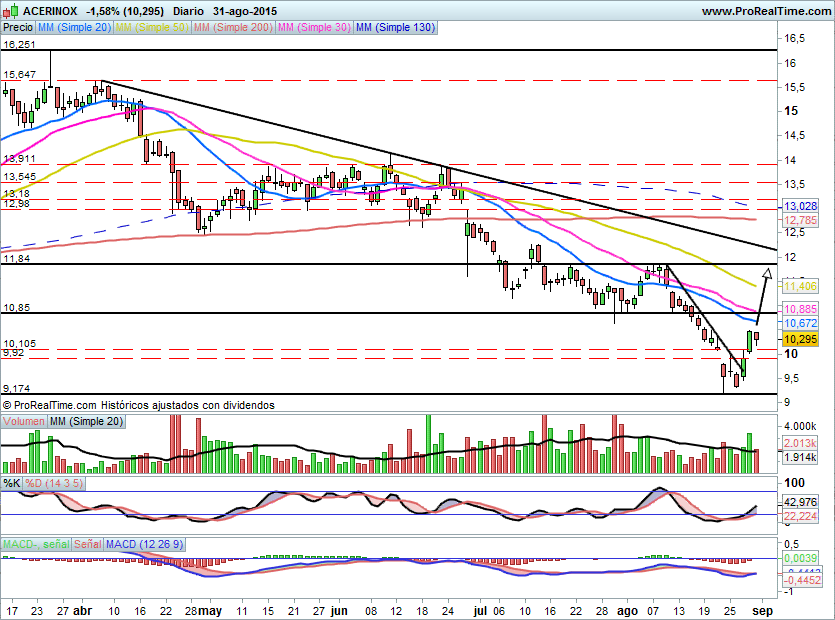Screen dimensions: 835x620
Task: Click the 42,976 stochastic %K value
Action: 800,502
